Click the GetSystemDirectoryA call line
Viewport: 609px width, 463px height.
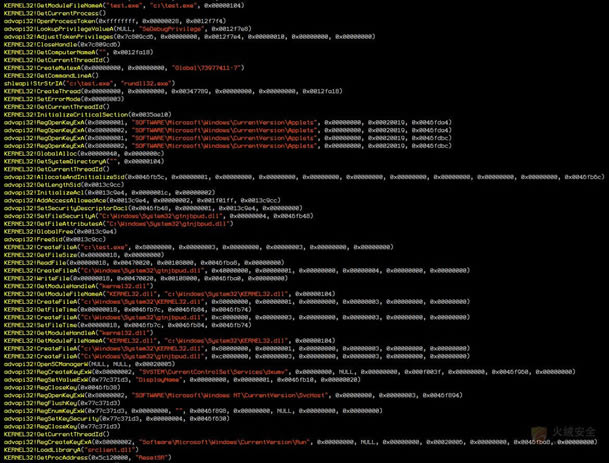tap(70, 160)
